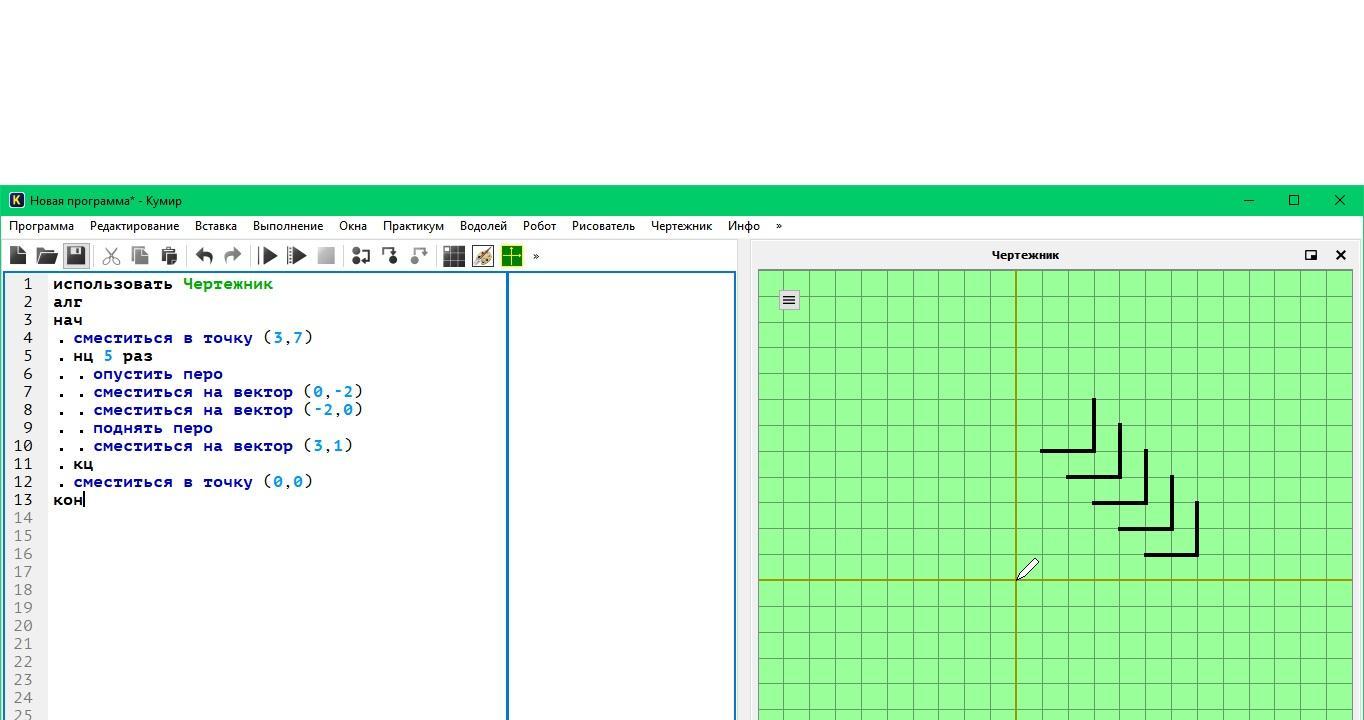Screen dimensions: 1364x720
Task: Open a program with the folder icon
Action: click(47, 256)
